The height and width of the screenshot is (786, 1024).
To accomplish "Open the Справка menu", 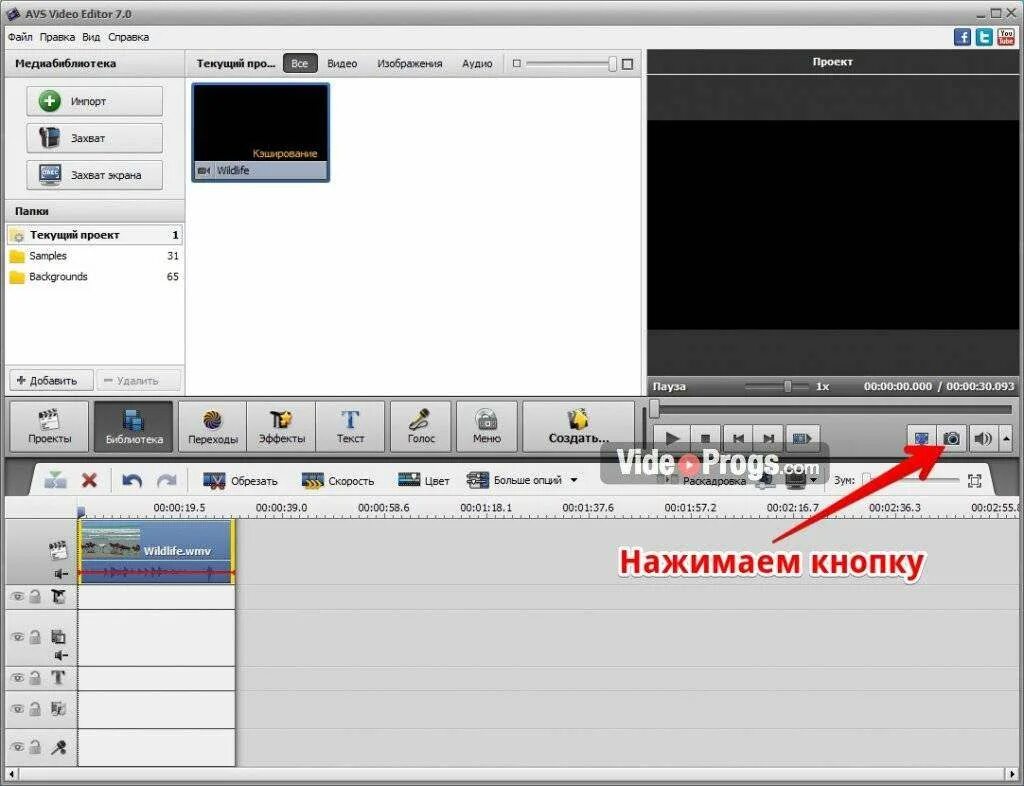I will pos(129,37).
